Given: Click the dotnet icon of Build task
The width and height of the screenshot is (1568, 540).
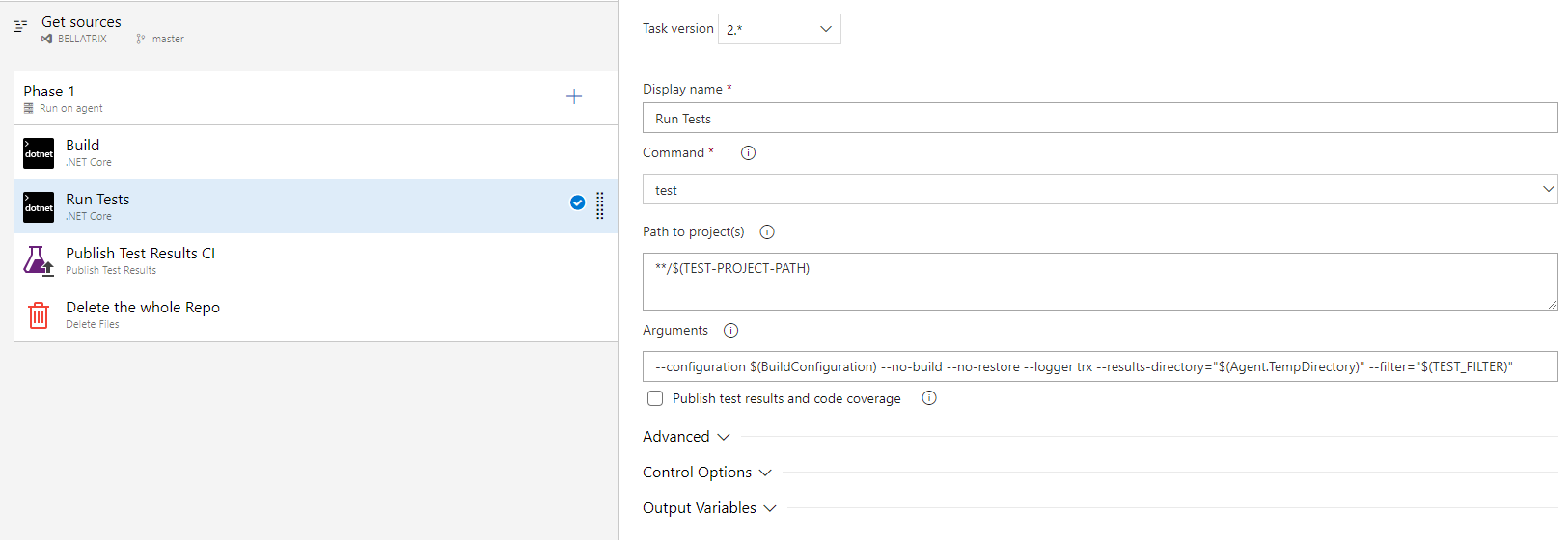Looking at the screenshot, I should pos(39,153).
